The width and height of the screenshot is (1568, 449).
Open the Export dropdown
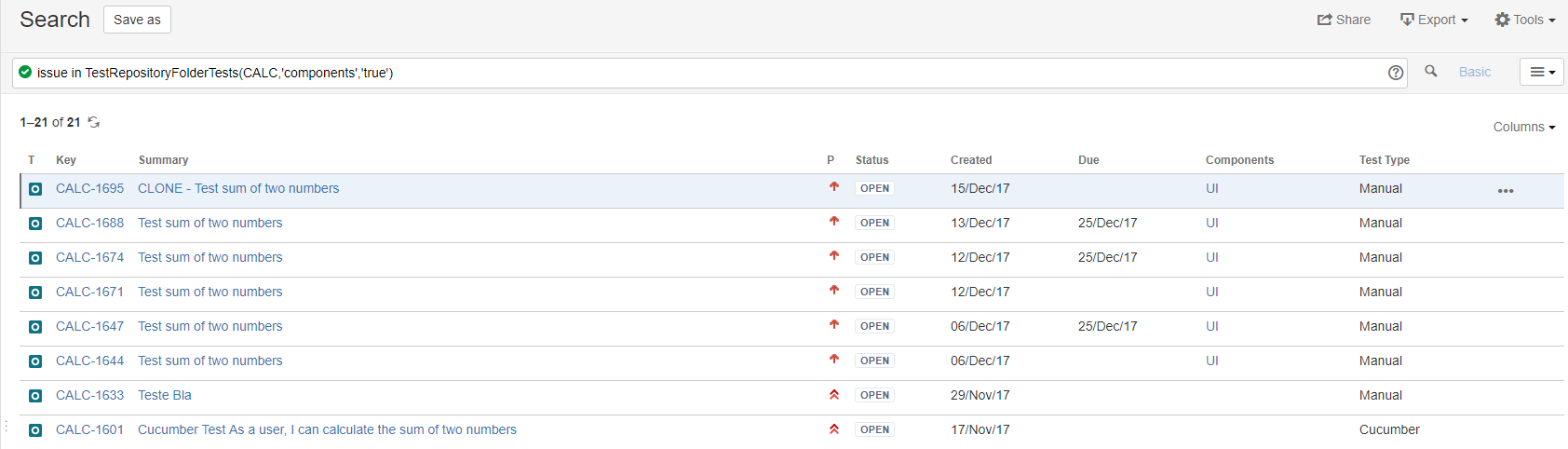click(x=1434, y=20)
